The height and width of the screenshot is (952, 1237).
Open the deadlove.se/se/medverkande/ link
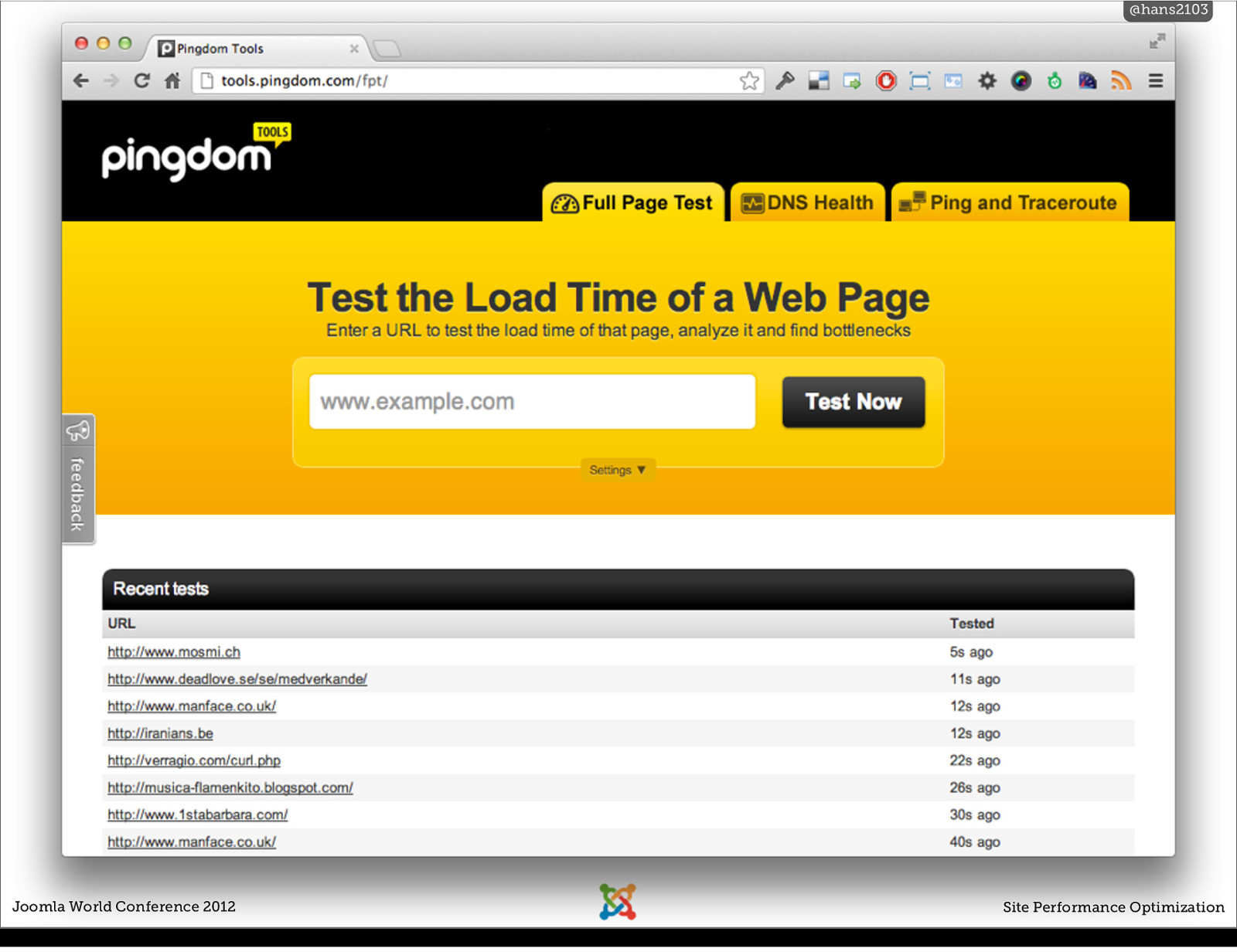click(237, 678)
